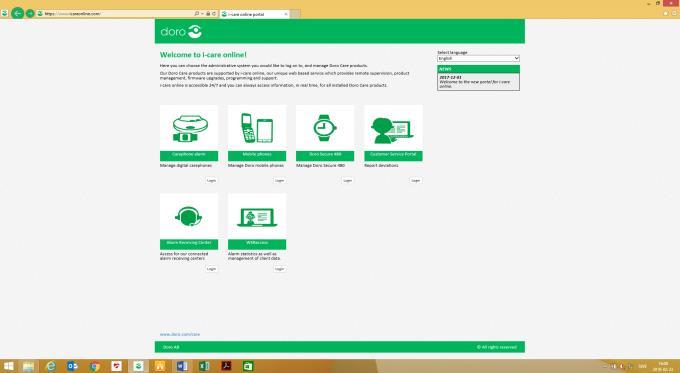Click Login under Manage Doro mobile phones

click(279, 180)
